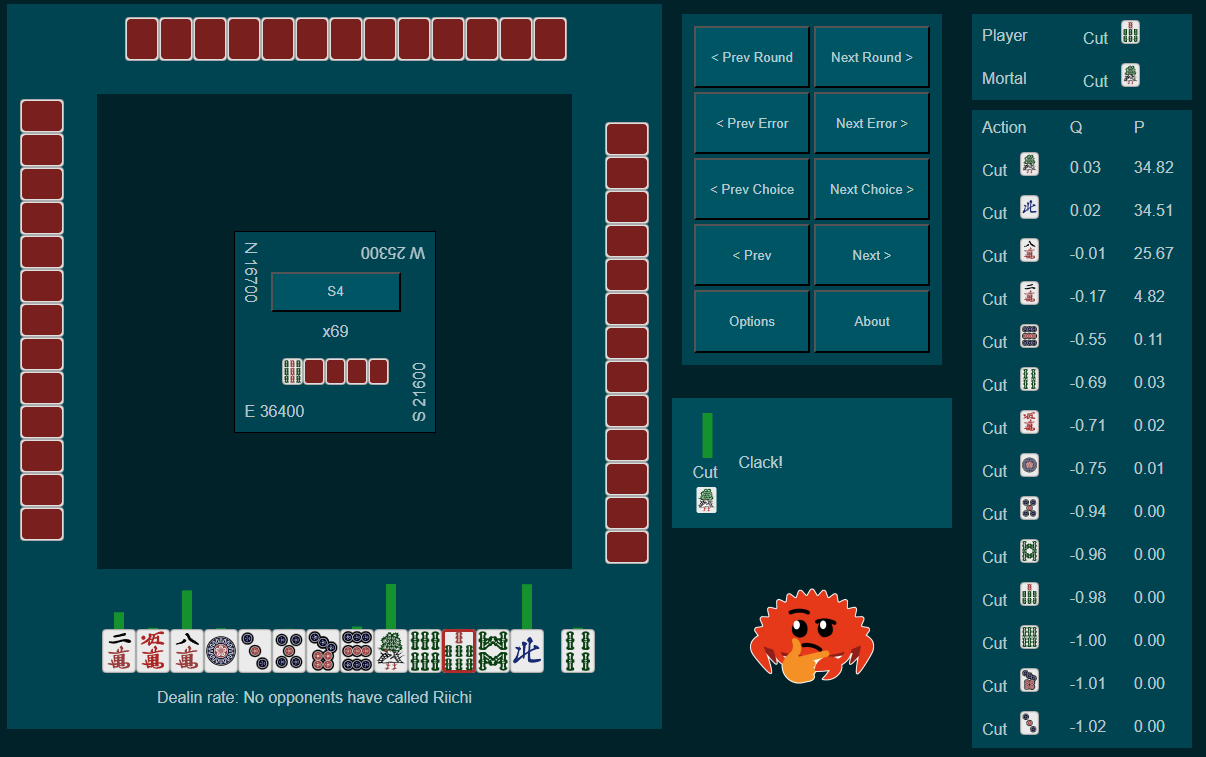Click the South score S 21600
Screen dimensions: 1206x757
pyautogui.click(x=419, y=392)
